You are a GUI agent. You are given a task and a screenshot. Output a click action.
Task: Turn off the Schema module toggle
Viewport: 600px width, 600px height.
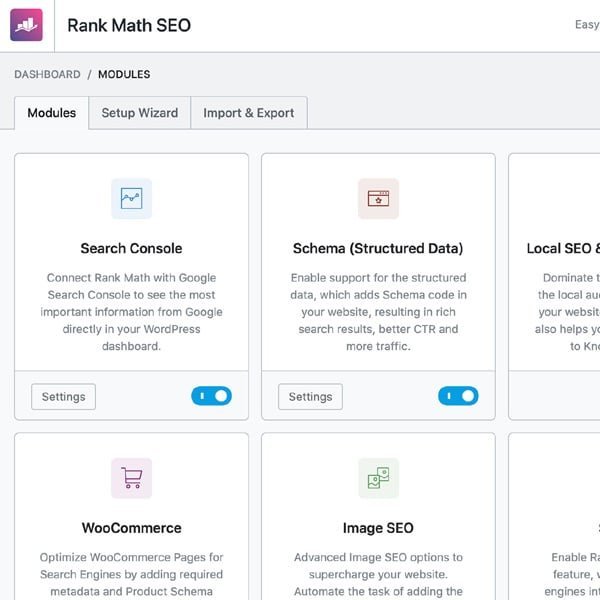click(x=458, y=396)
